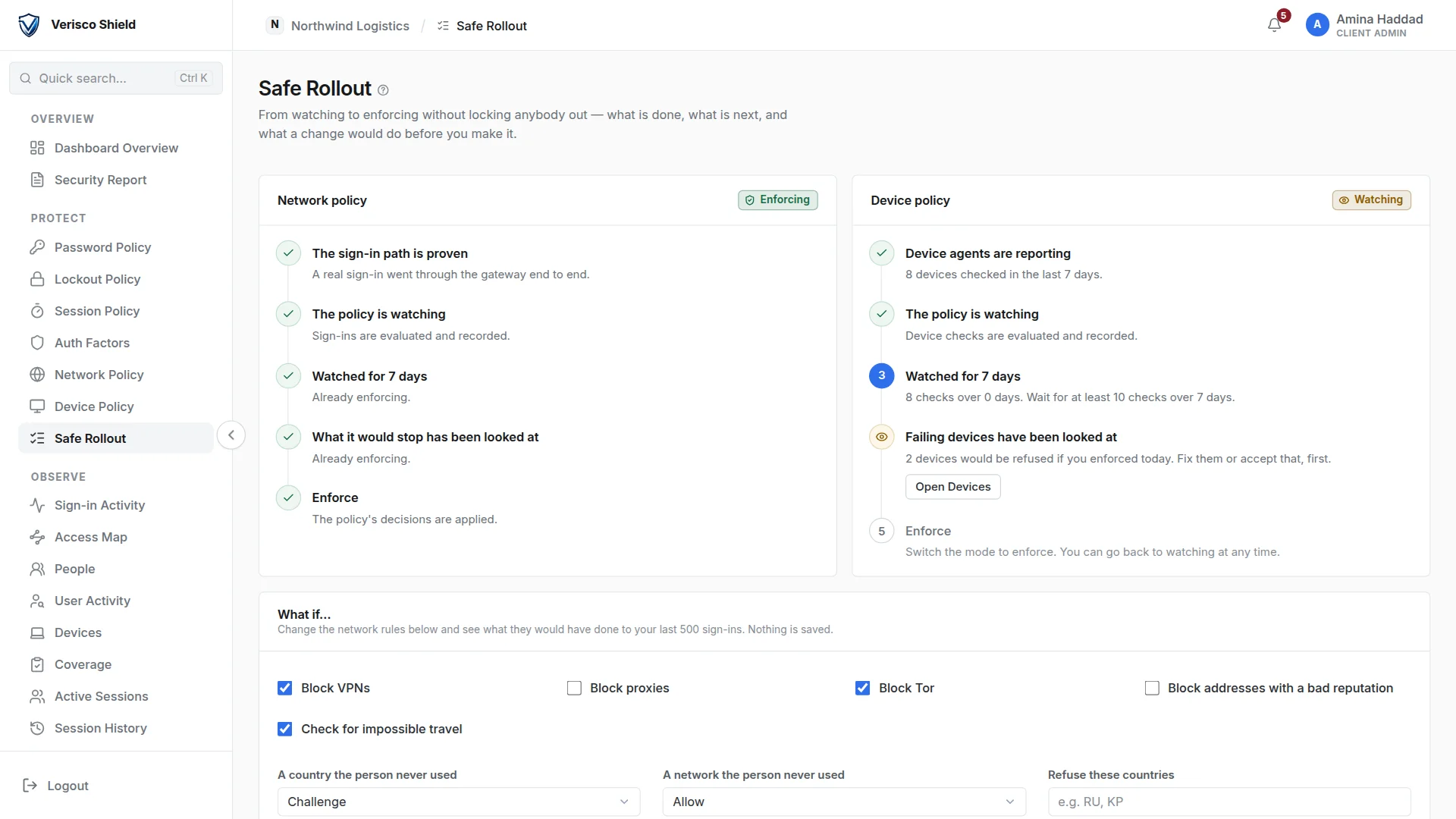Click the help icon beside Safe Rollout title
This screenshot has height=819, width=1456.
point(383,90)
